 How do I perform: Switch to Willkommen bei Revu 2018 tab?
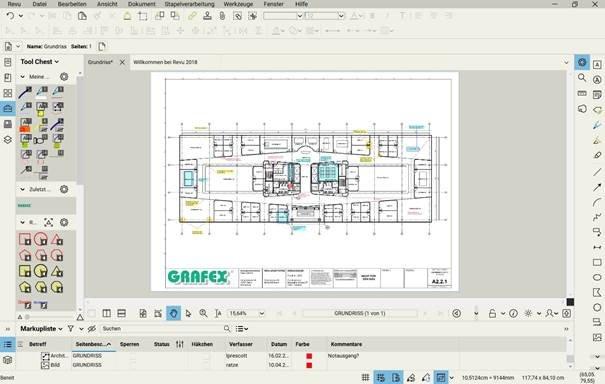(x=165, y=62)
